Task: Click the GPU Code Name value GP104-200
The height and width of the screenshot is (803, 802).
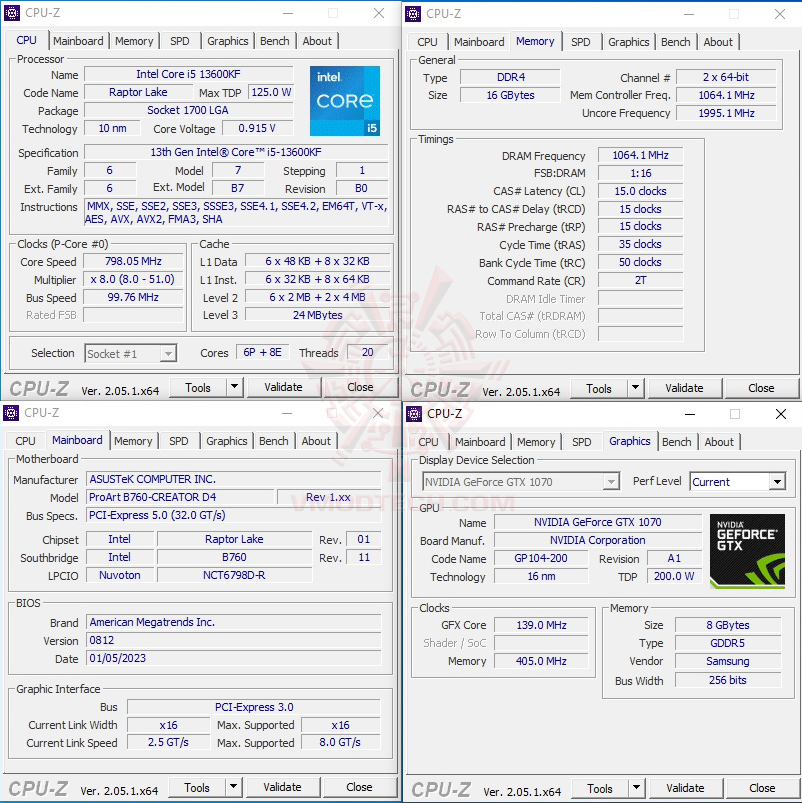Action: pos(541,558)
